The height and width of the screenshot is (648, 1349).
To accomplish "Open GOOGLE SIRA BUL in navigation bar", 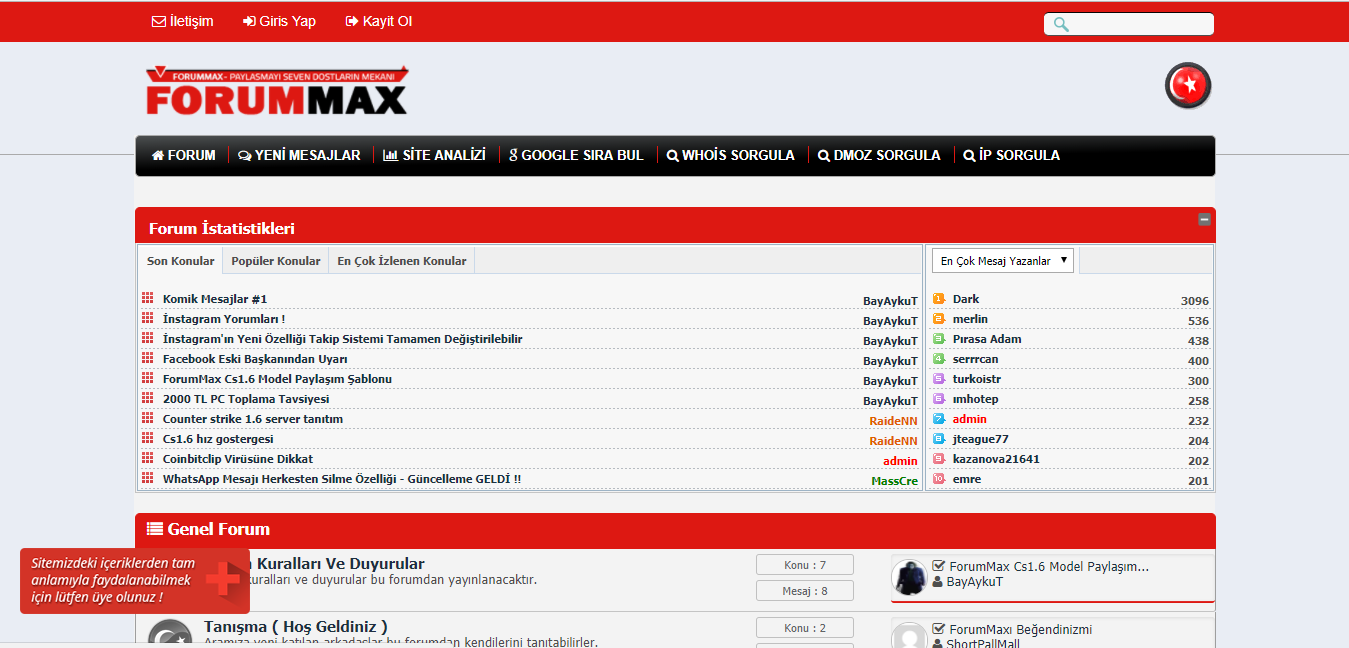I will (576, 155).
